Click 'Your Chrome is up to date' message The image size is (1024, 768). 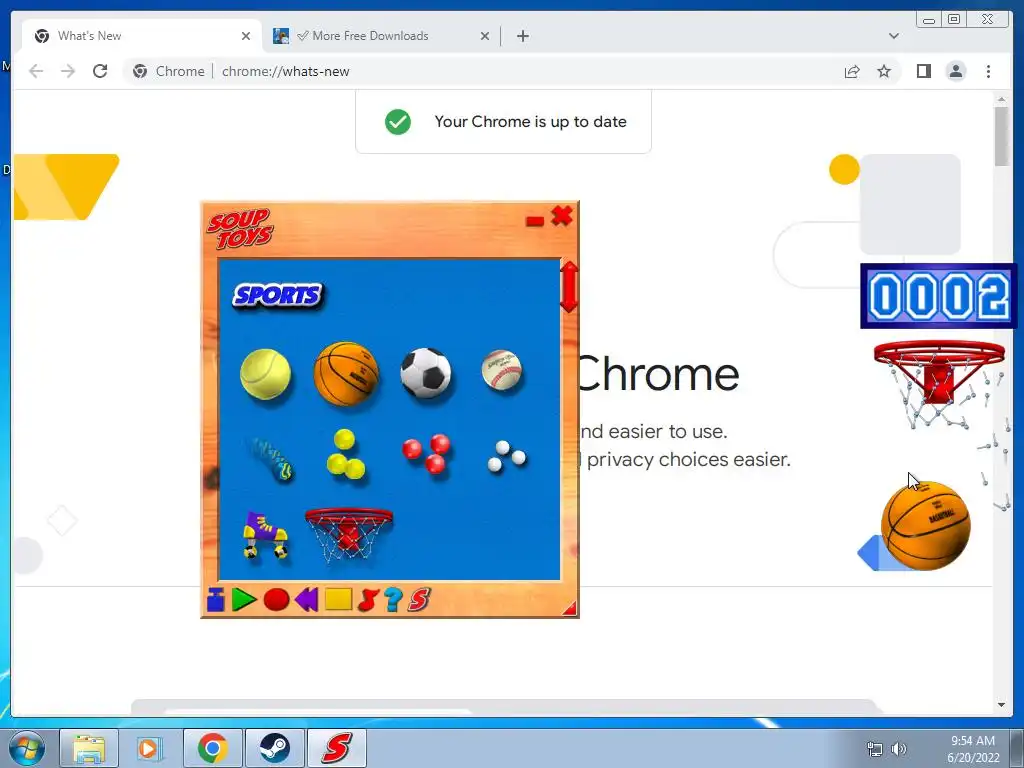pos(530,121)
